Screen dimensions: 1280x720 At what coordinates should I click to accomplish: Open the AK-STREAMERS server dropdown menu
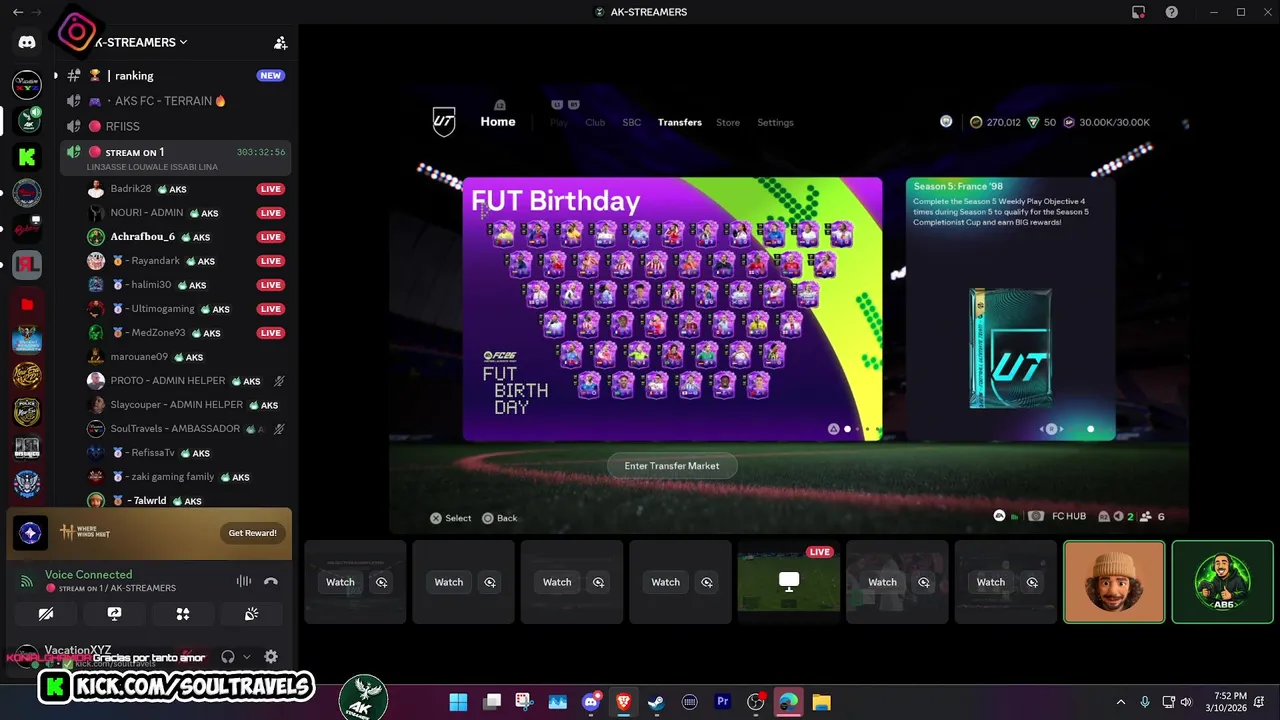(x=140, y=42)
